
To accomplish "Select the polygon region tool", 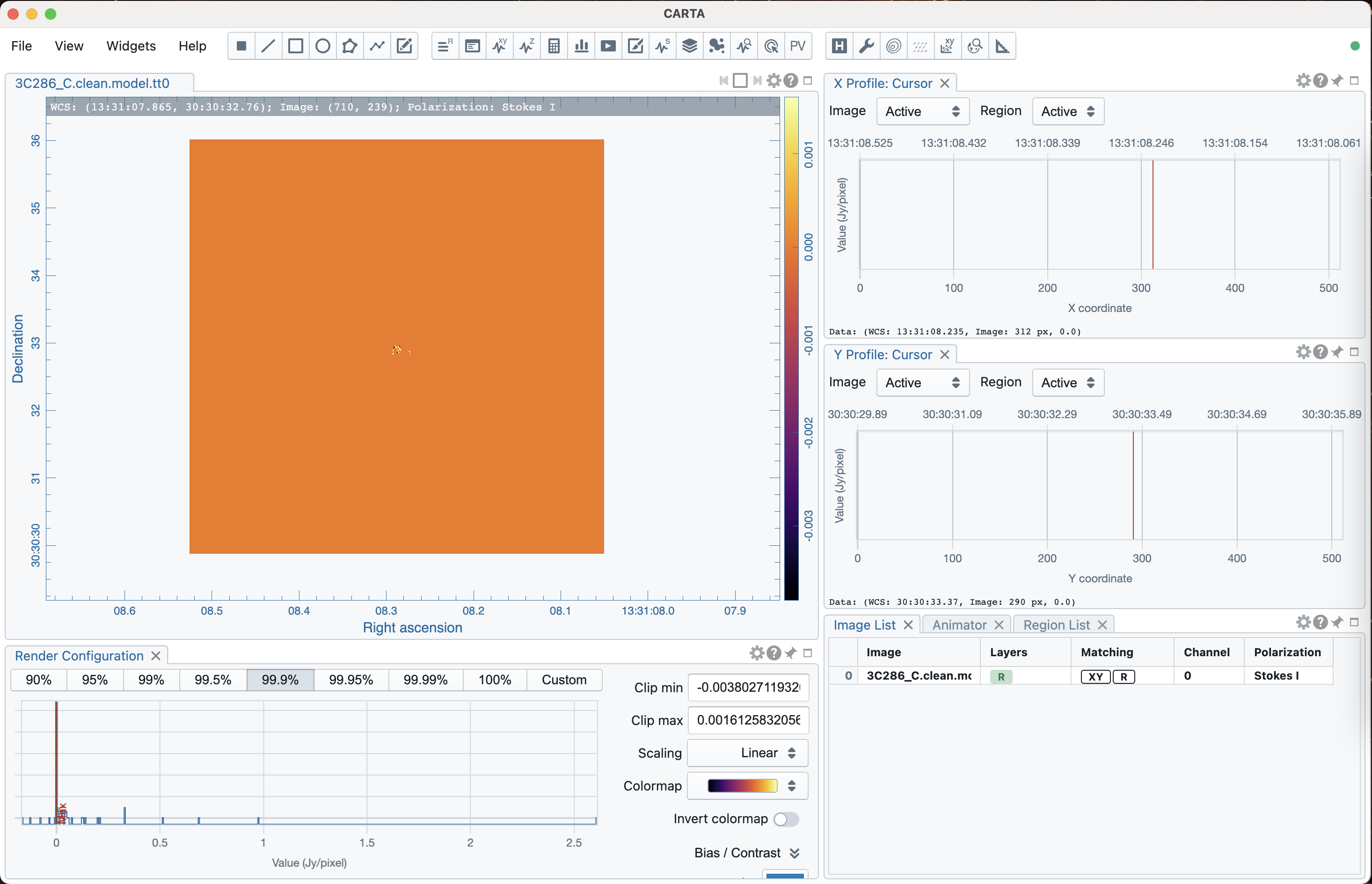I will [350, 46].
